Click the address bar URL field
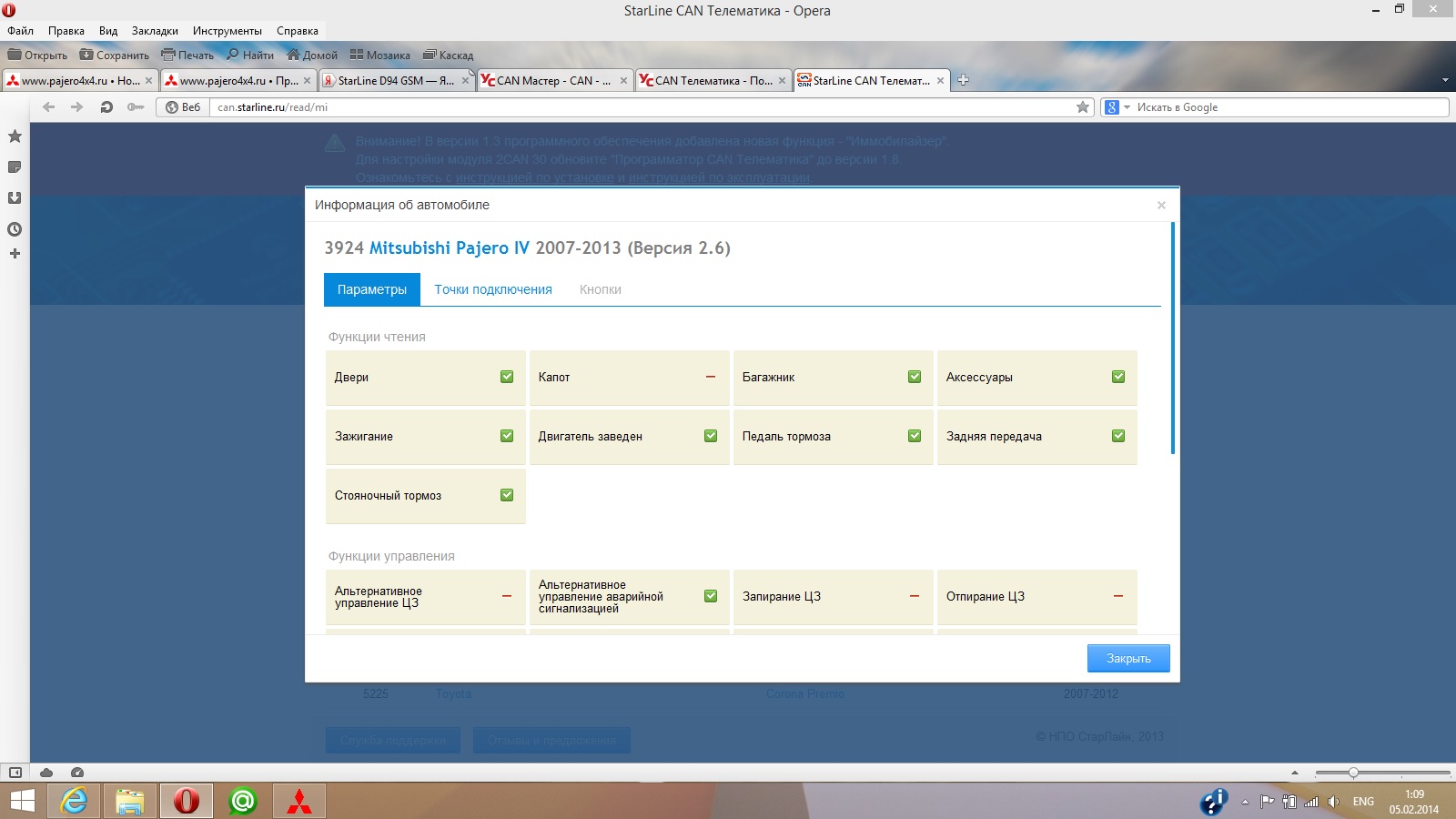Viewport: 1456px width, 819px height. click(637, 107)
